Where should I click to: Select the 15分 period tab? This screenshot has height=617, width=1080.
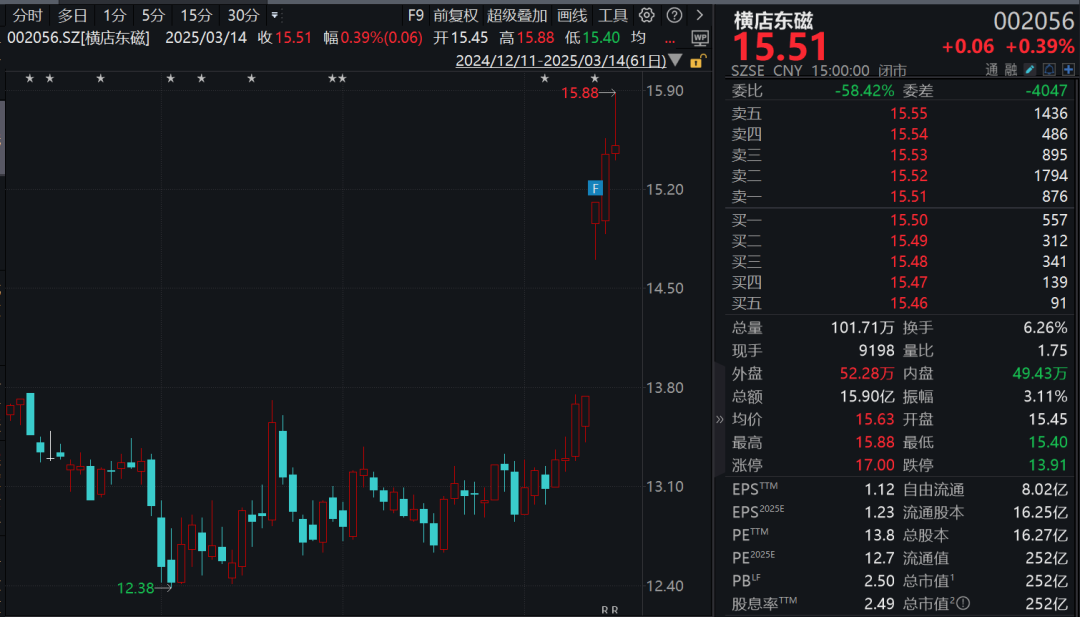196,15
